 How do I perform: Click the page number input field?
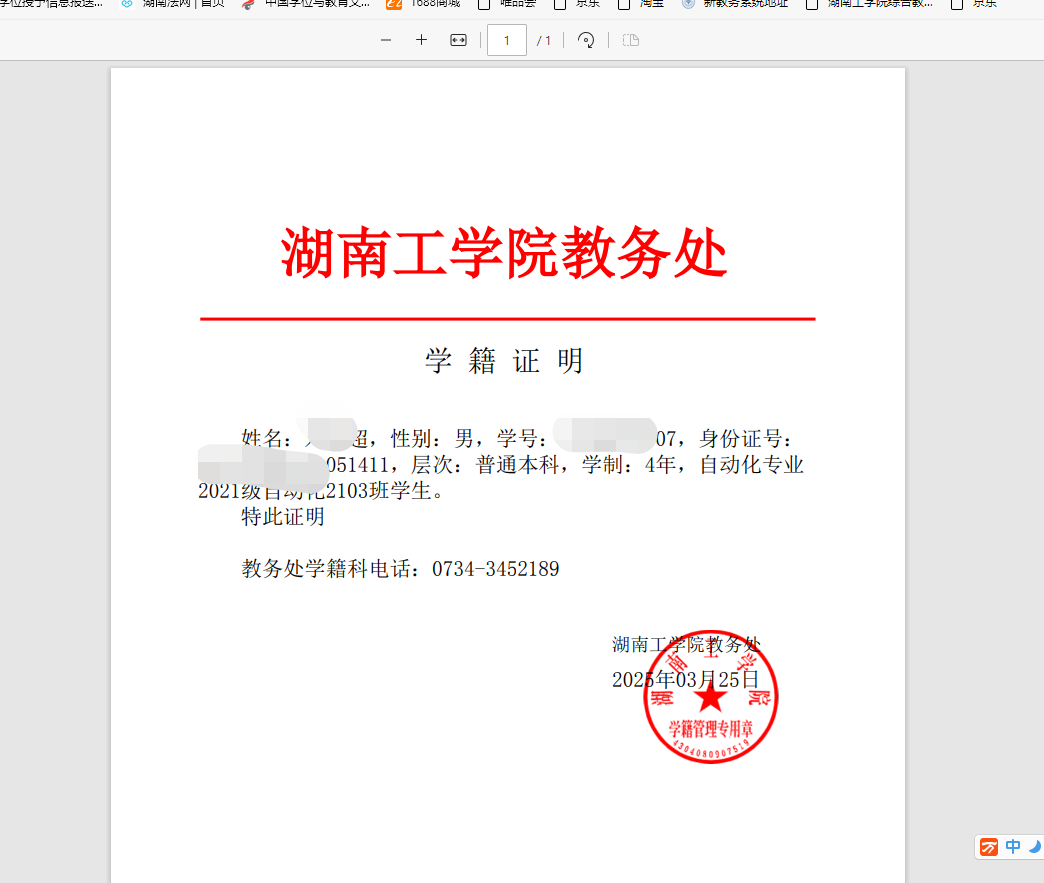tap(507, 40)
